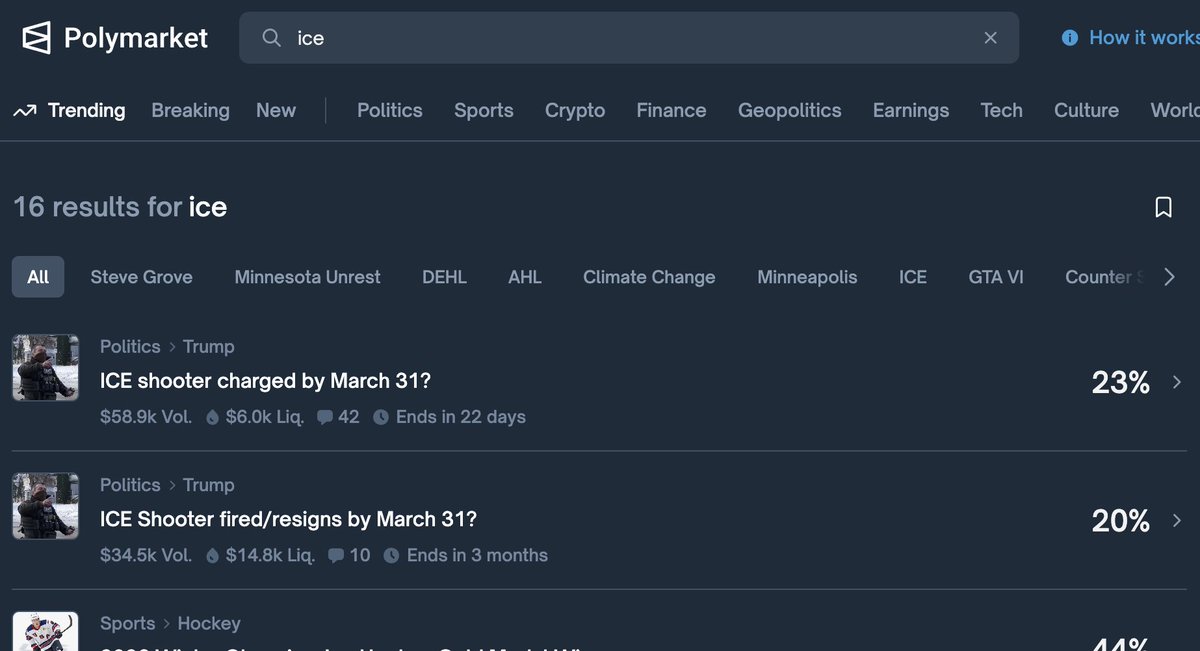1200x651 pixels.
Task: Filter results by Steve Grove
Action: coord(141,277)
